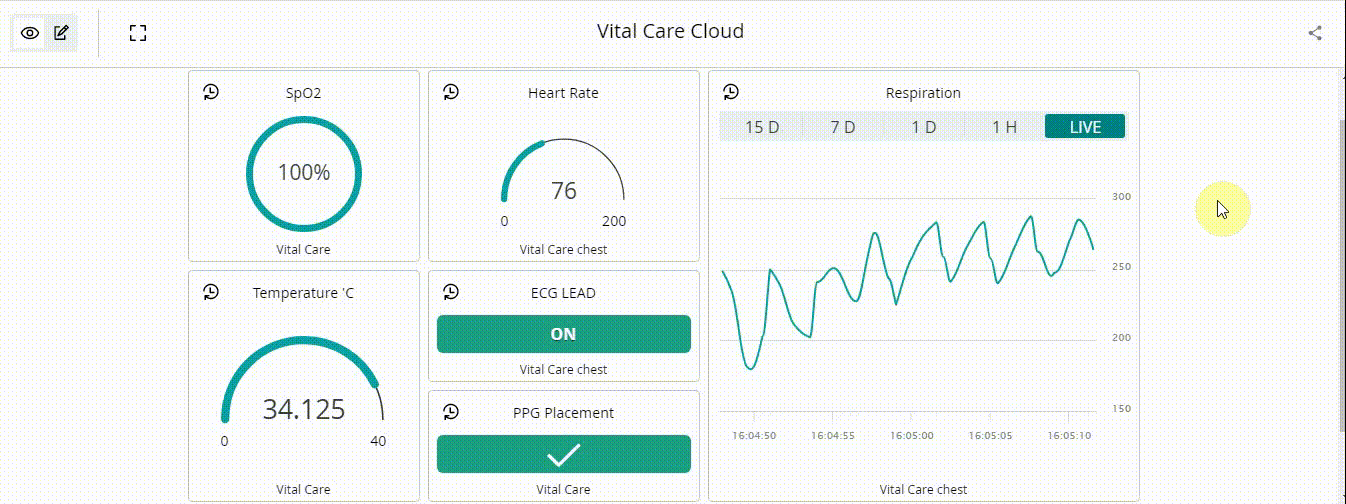Viewport: 1346px width, 504px height.
Task: Click the Heart Rate gauge value 76
Action: point(564,190)
